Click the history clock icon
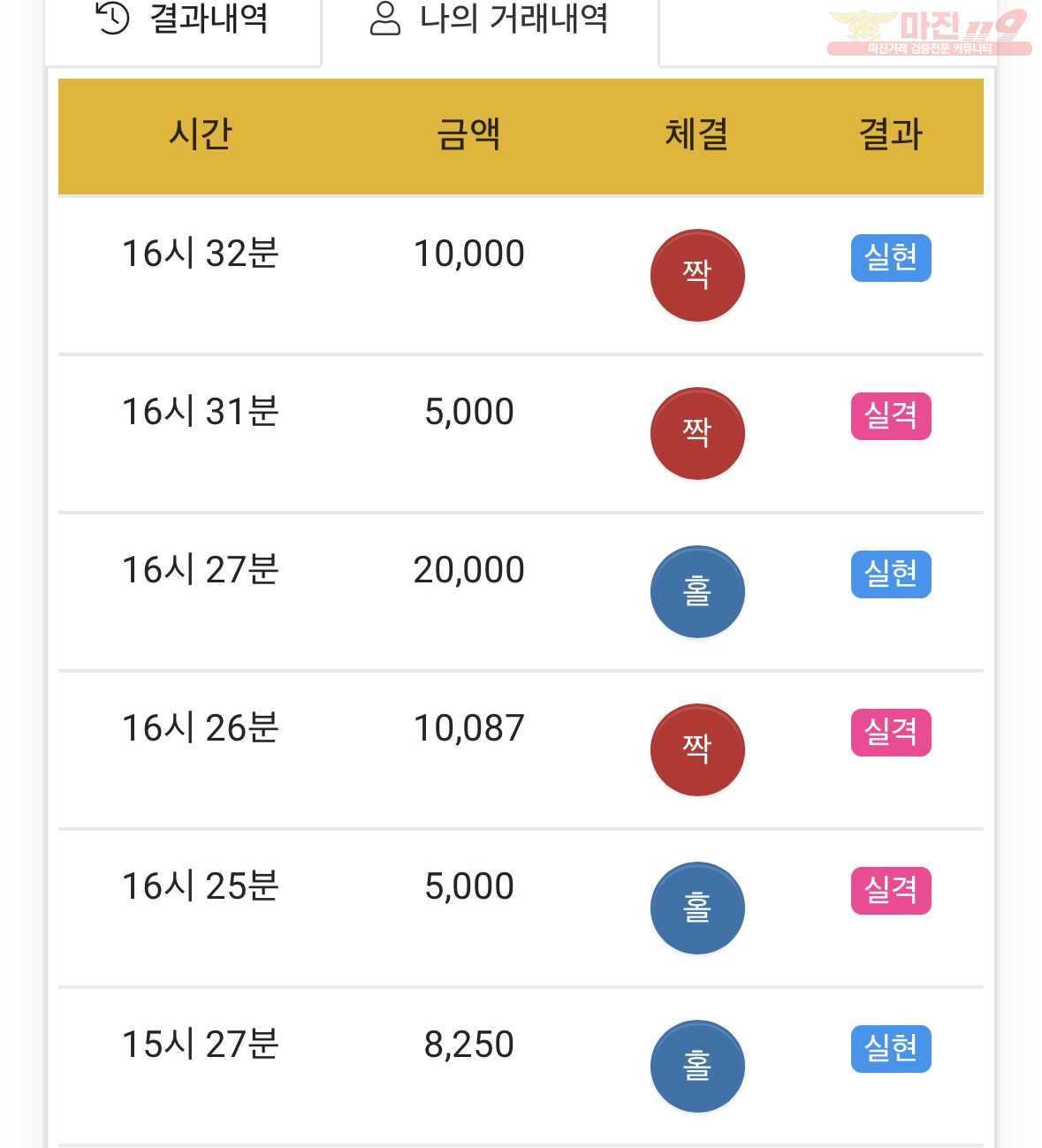1042x1148 pixels. (112, 17)
